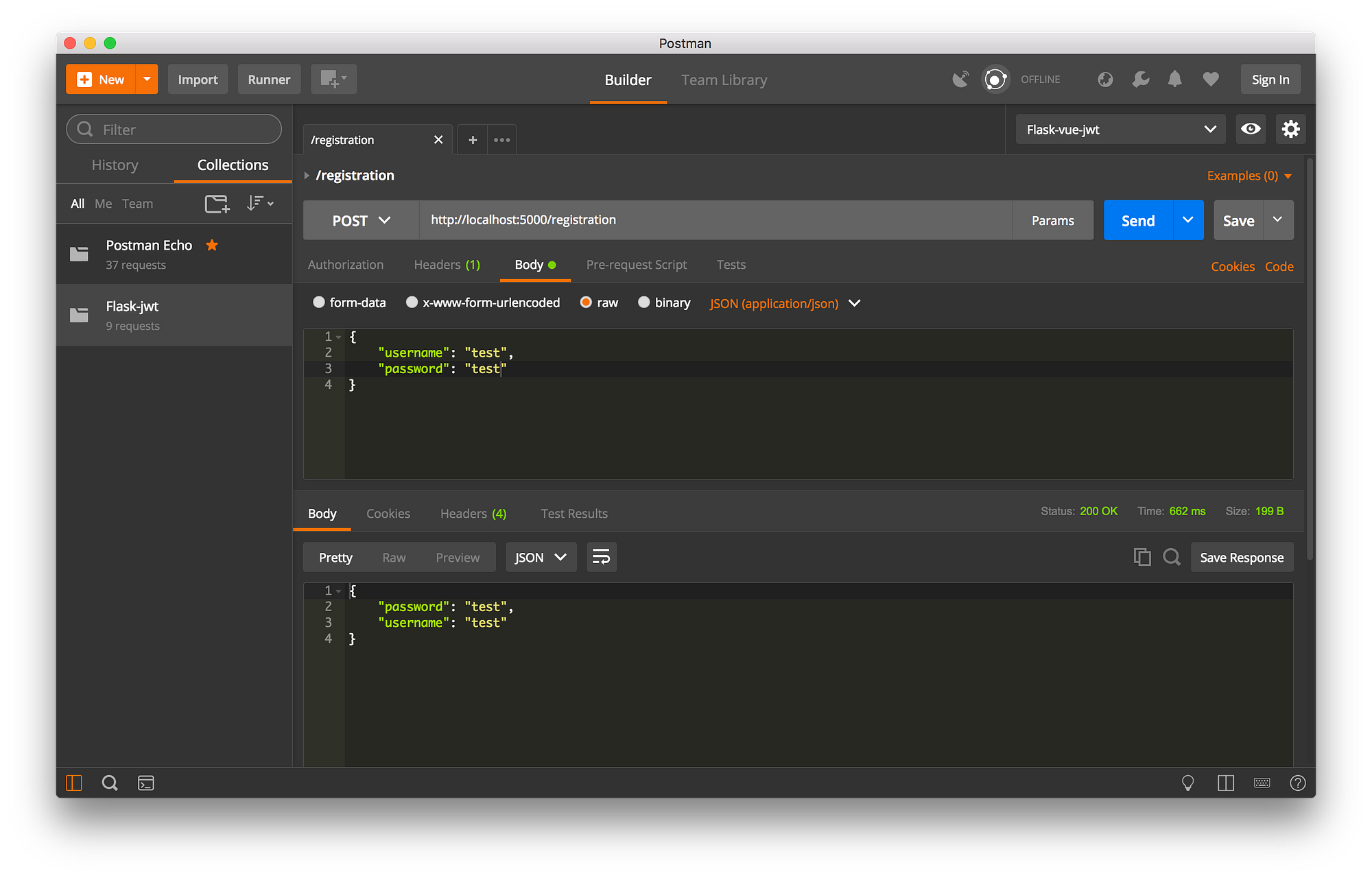Expand the Flask-vue-jwt environment dropdown
Screen dimensions: 1372x878
[x=1120, y=129]
